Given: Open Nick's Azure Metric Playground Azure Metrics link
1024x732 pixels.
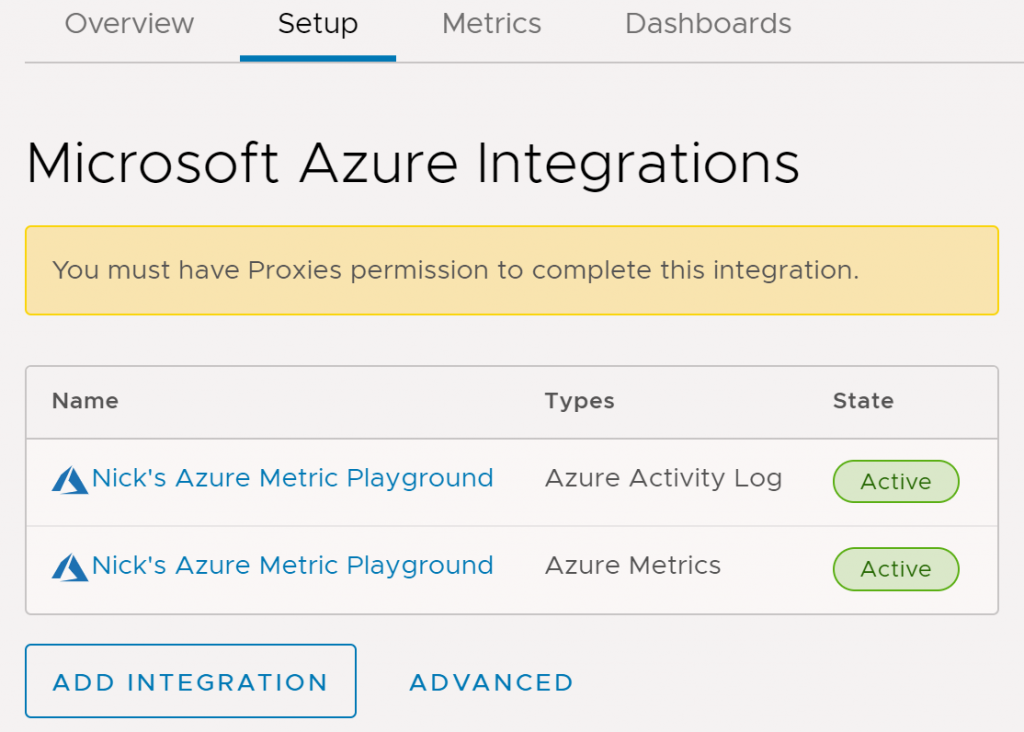Looking at the screenshot, I should pos(292,565).
